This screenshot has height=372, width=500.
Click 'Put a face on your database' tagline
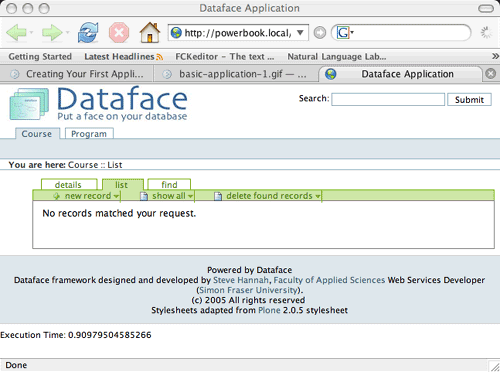(x=122, y=116)
